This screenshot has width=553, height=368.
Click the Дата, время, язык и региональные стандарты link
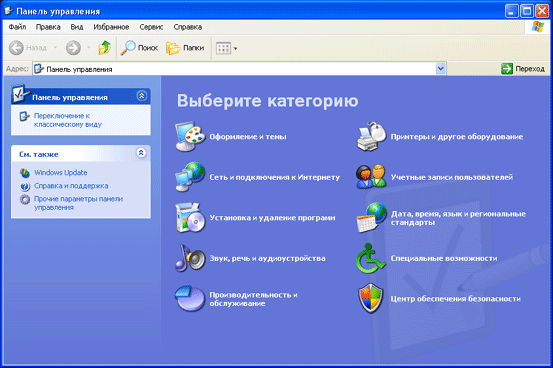tap(458, 218)
